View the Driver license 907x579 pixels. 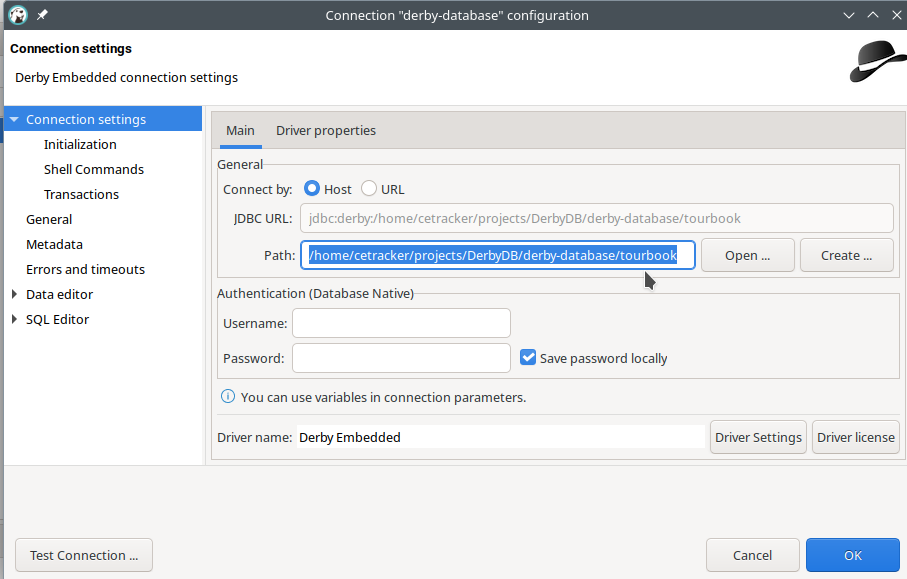point(856,437)
